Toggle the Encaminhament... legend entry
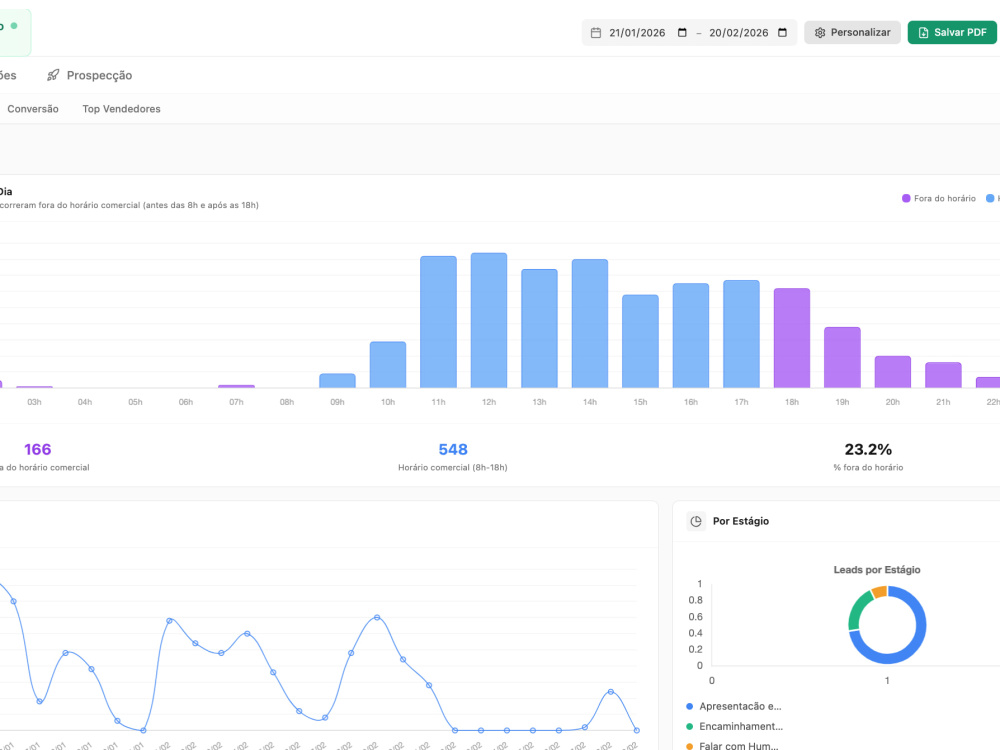 (x=734, y=726)
